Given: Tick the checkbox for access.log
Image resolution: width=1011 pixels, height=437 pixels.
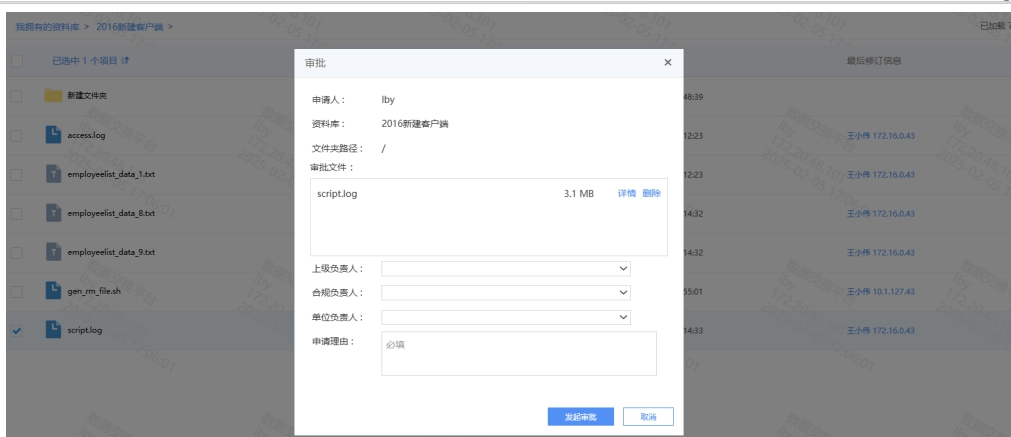Looking at the screenshot, I should 17,136.
